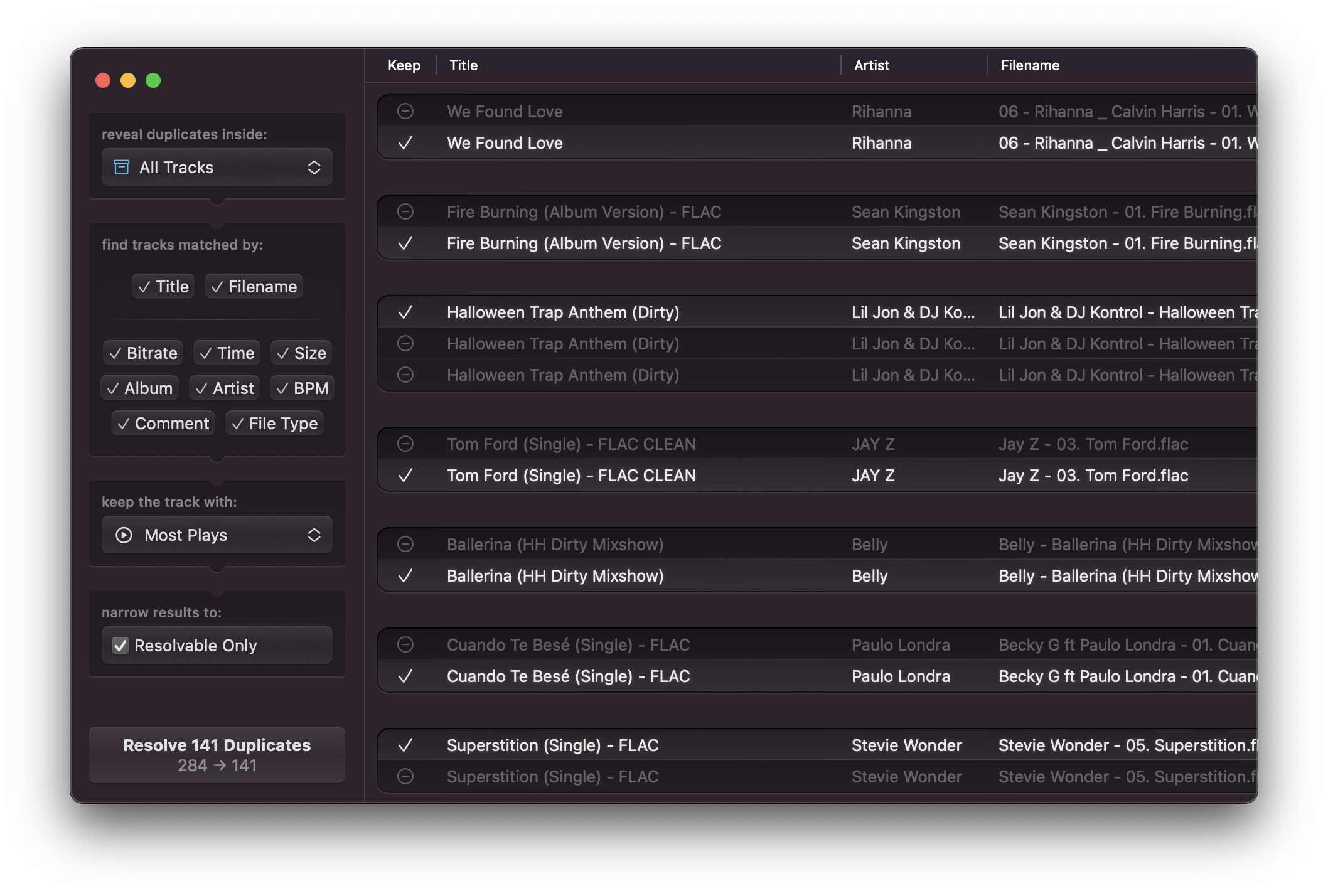Click the checkmark on kept Ballerina row

tap(405, 575)
